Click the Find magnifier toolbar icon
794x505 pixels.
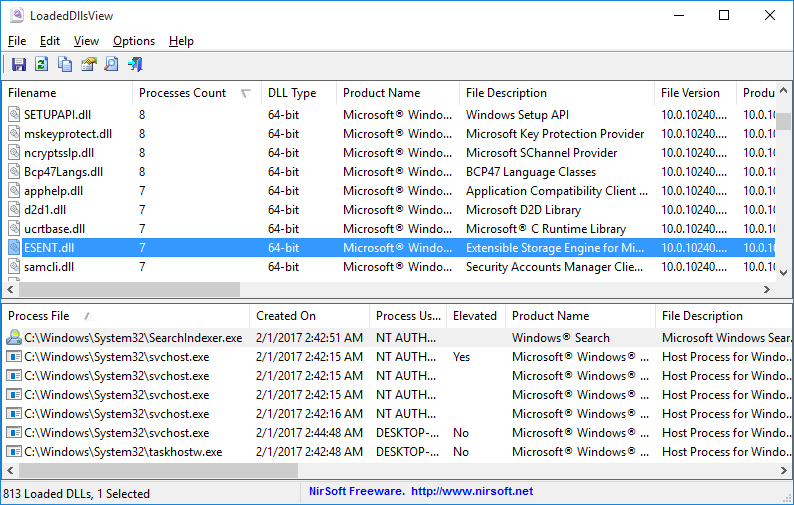111,65
